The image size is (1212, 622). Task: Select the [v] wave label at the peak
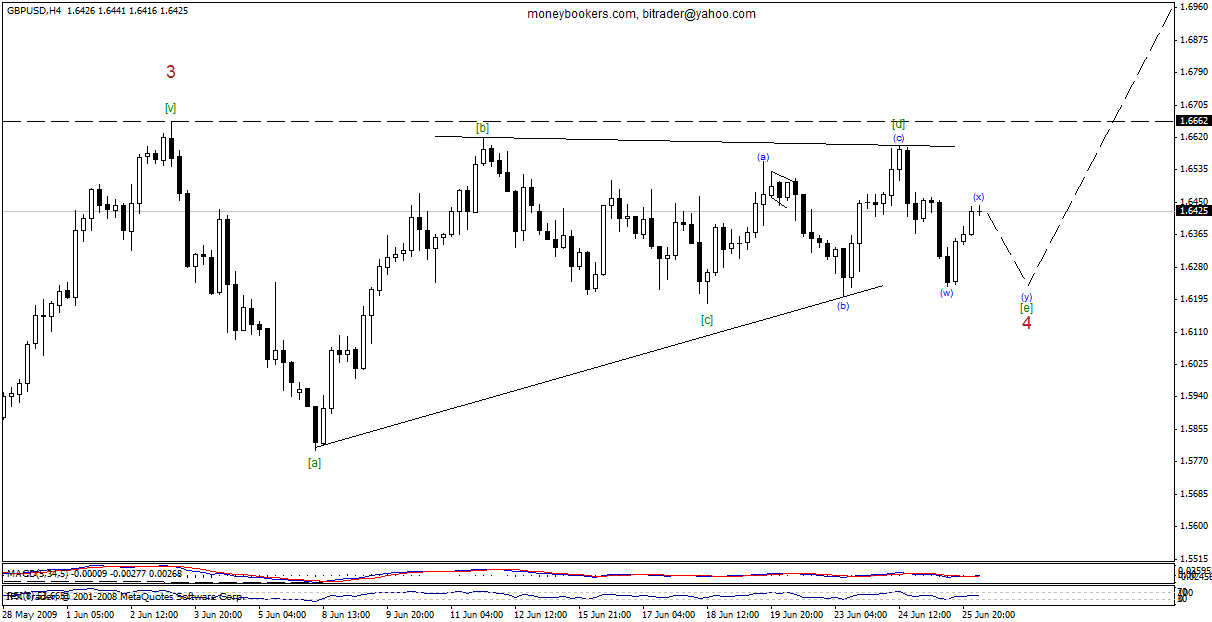pos(171,108)
